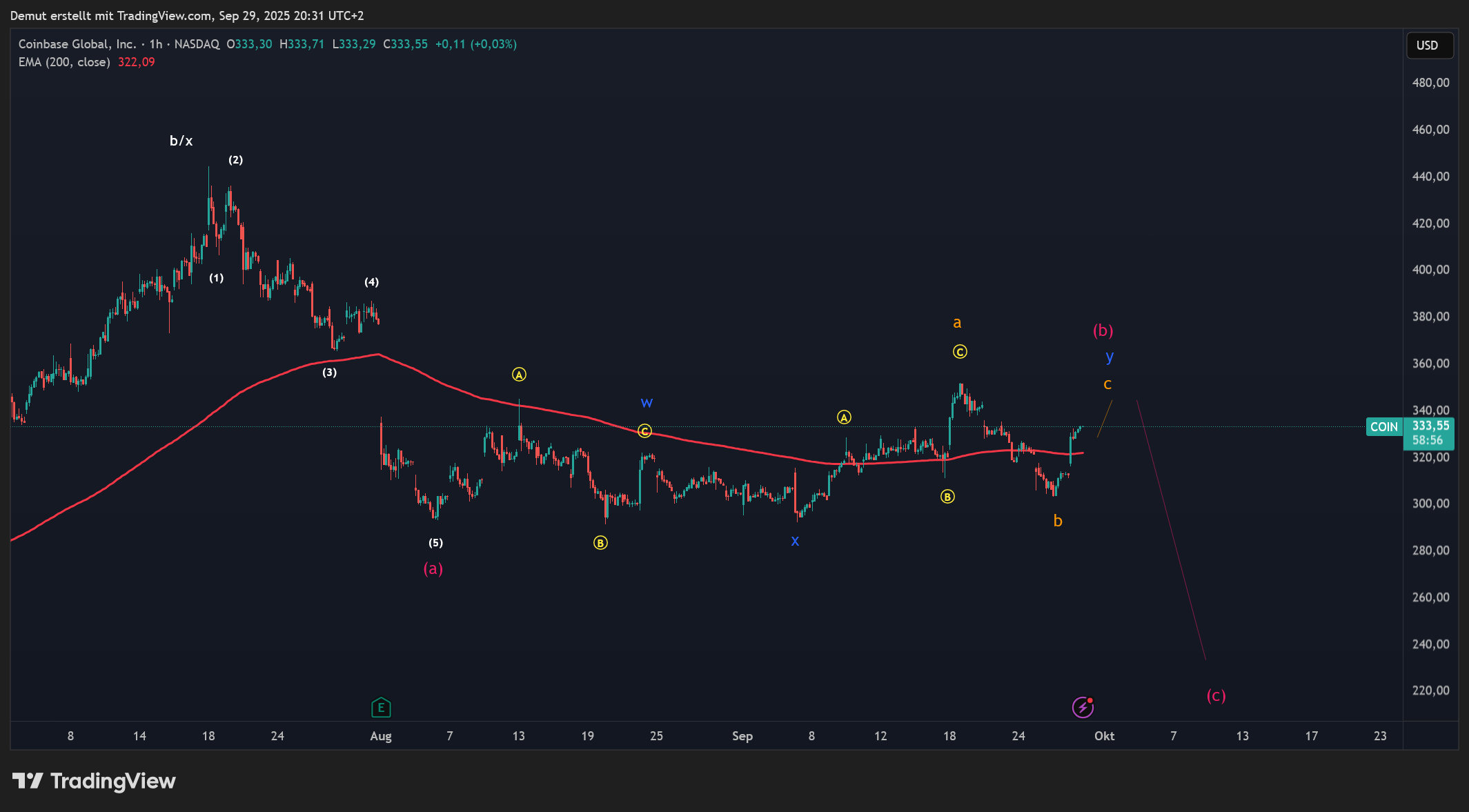Viewport: 1469px width, 812px height.
Task: Select circled B marker near Sep 18
Action: pos(947,497)
